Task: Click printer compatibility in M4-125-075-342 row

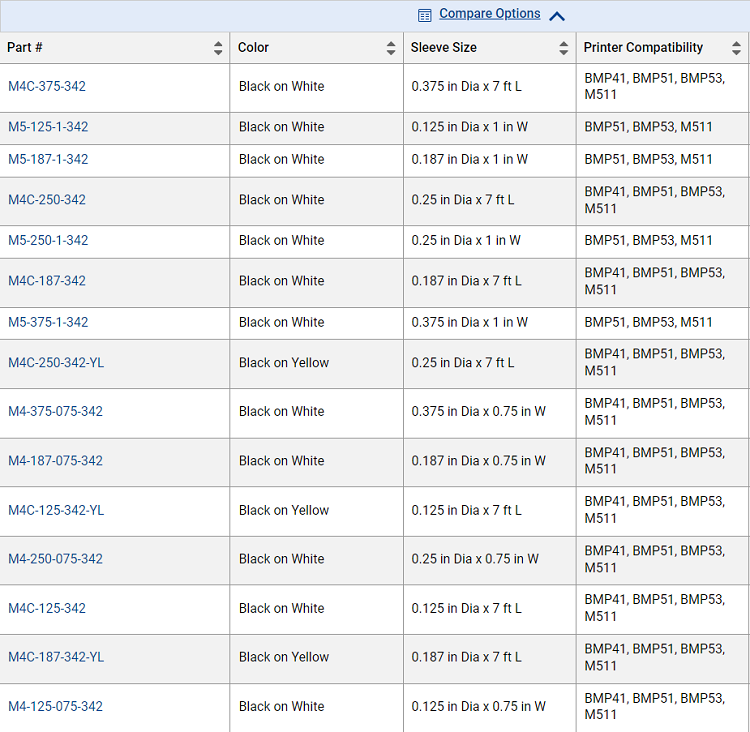Action: coord(654,706)
